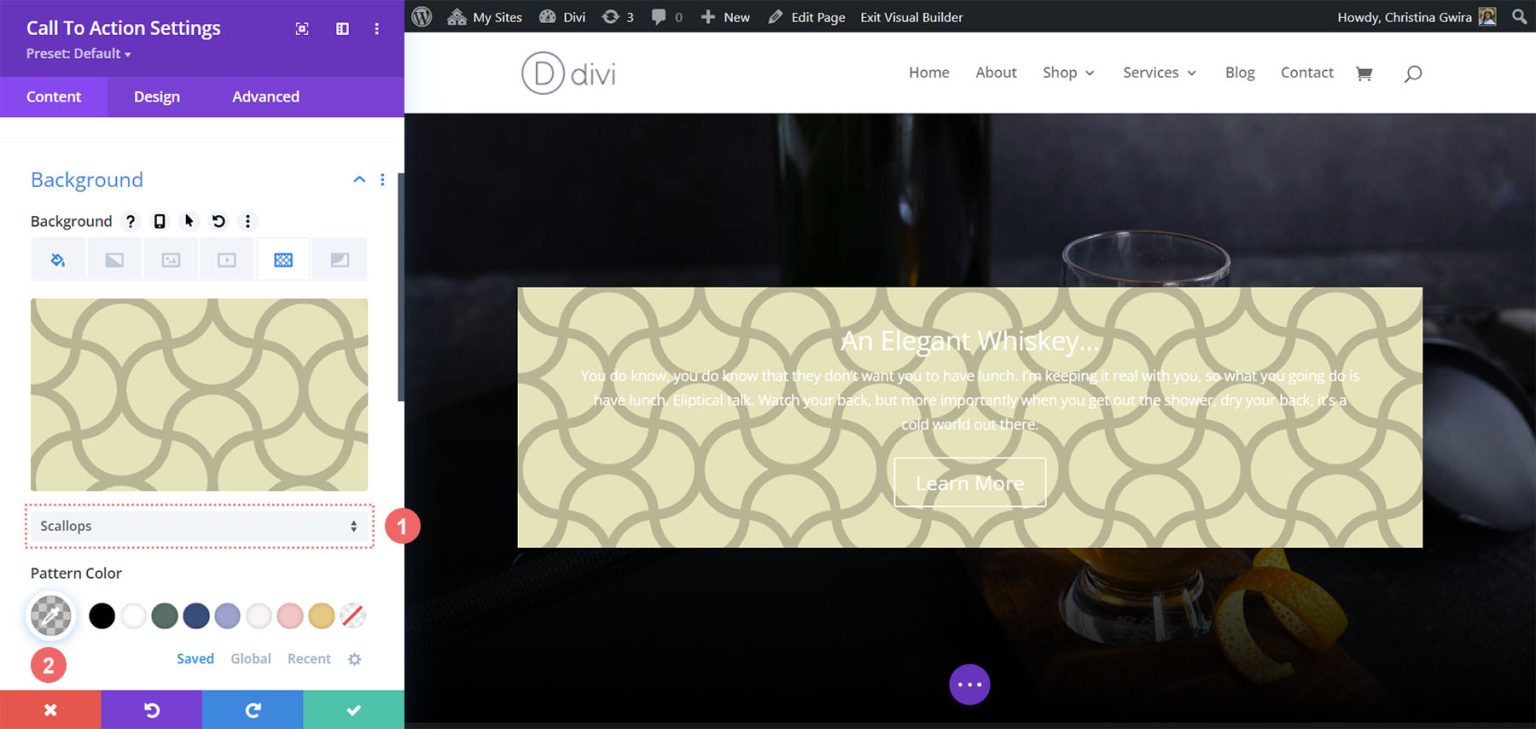This screenshot has width=1536, height=729.
Task: Select the background video icon
Action: point(226,258)
